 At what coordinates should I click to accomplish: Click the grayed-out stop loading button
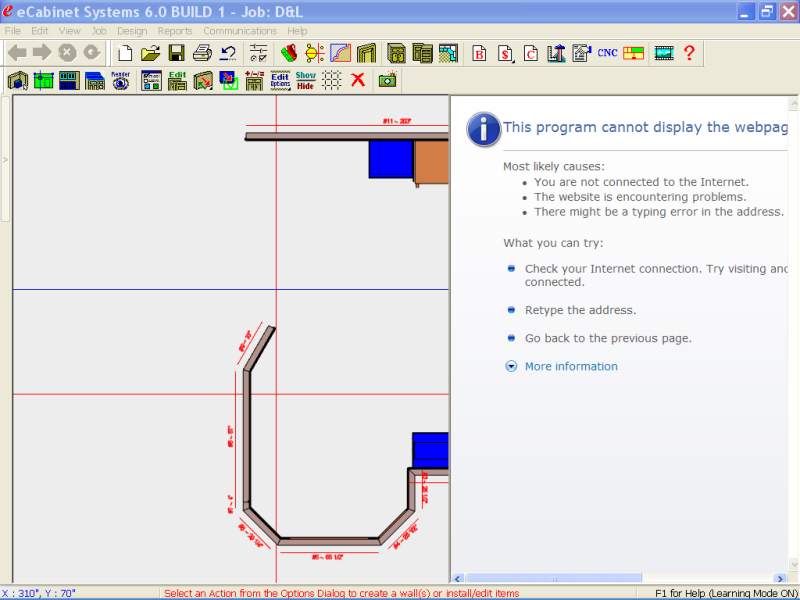[67, 53]
